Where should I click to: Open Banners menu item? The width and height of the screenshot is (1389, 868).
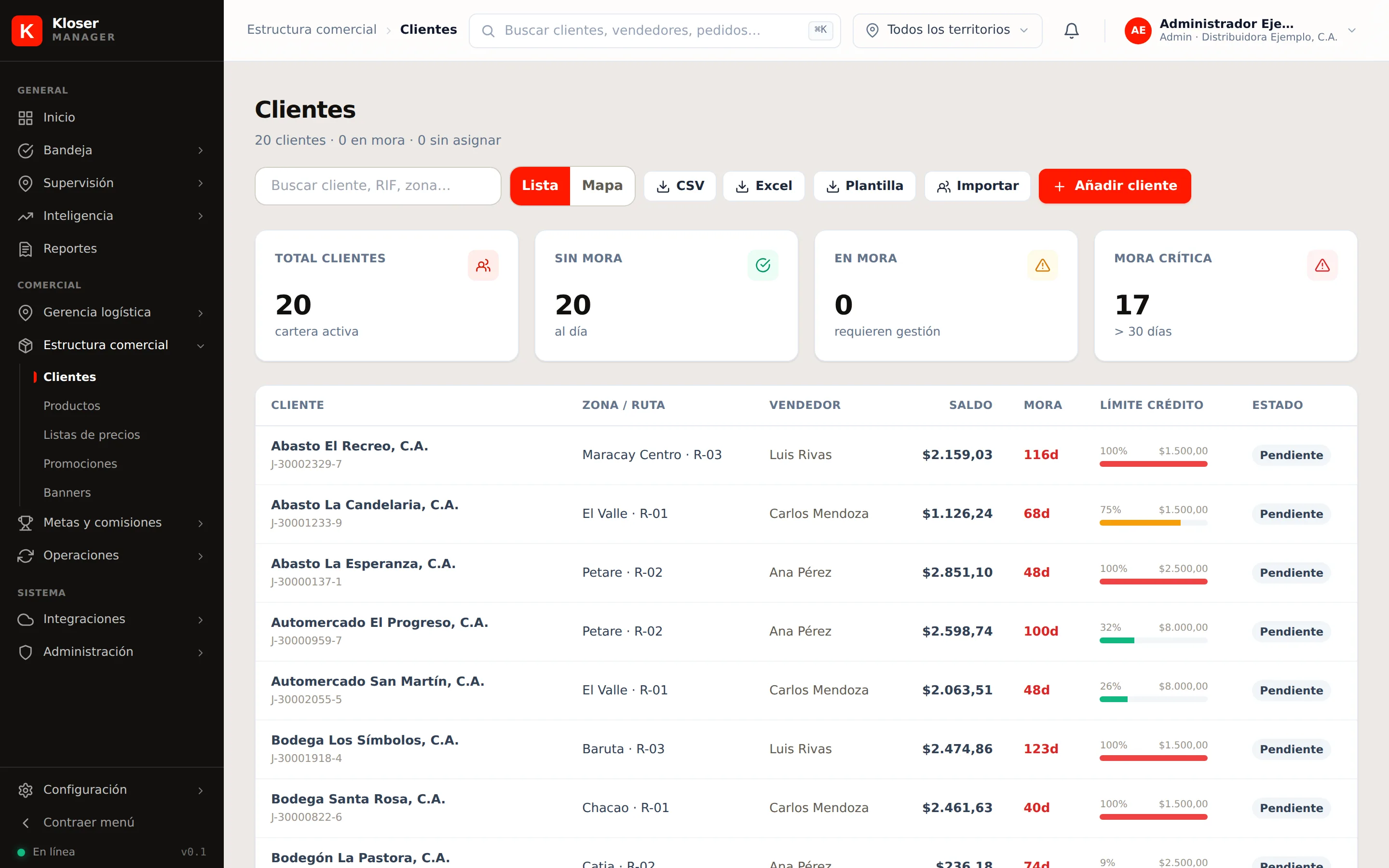[67, 492]
